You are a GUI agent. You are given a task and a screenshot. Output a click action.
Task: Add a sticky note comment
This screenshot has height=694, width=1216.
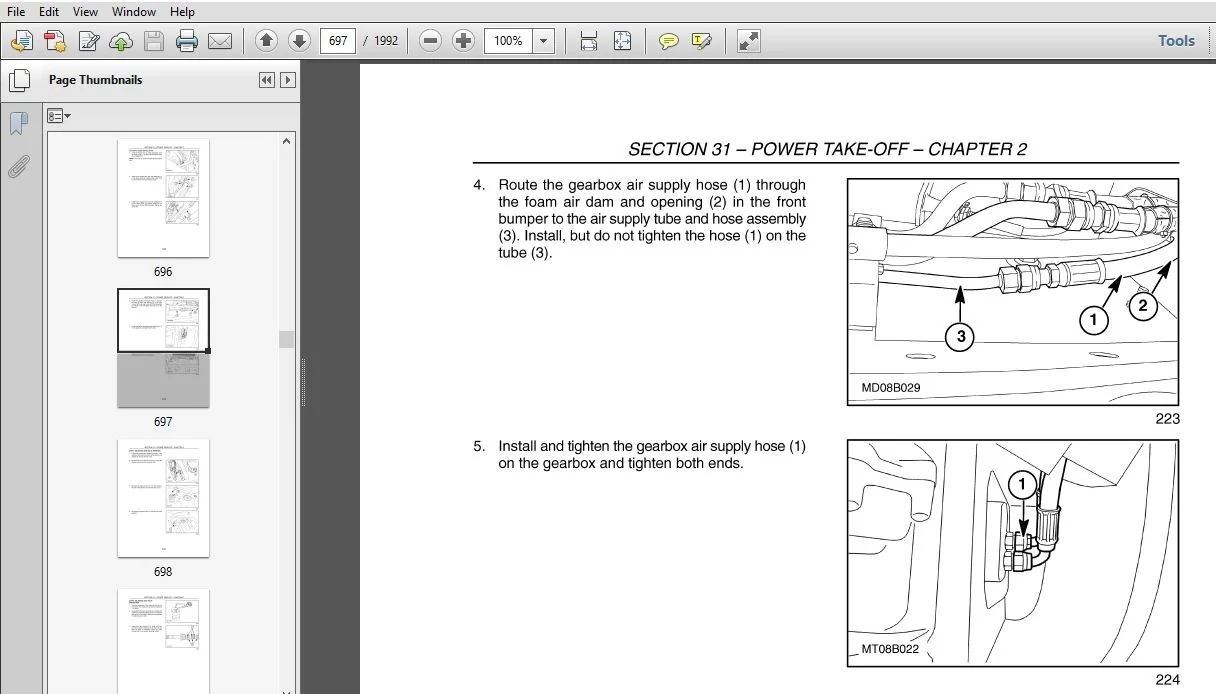point(668,41)
